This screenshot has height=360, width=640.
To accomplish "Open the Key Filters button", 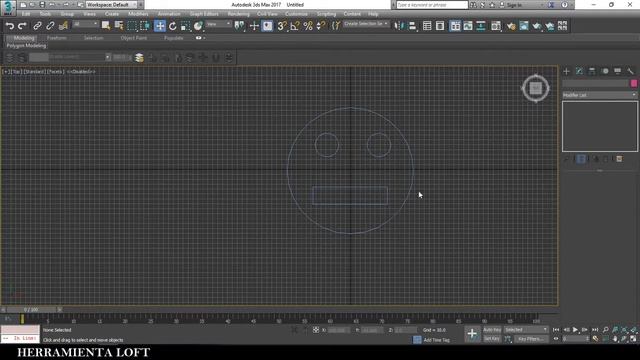I will [x=531, y=339].
